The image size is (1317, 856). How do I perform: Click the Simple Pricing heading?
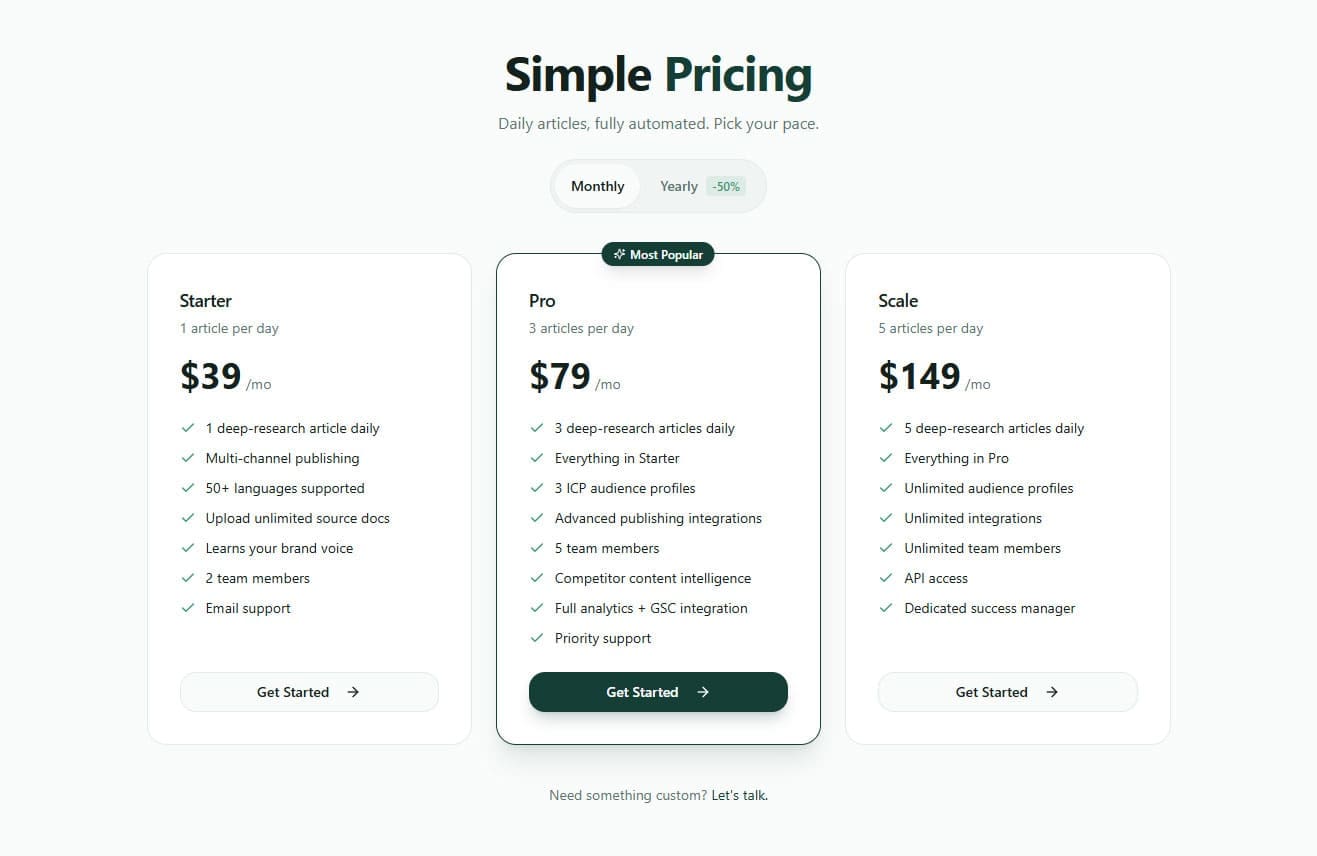pyautogui.click(x=658, y=75)
